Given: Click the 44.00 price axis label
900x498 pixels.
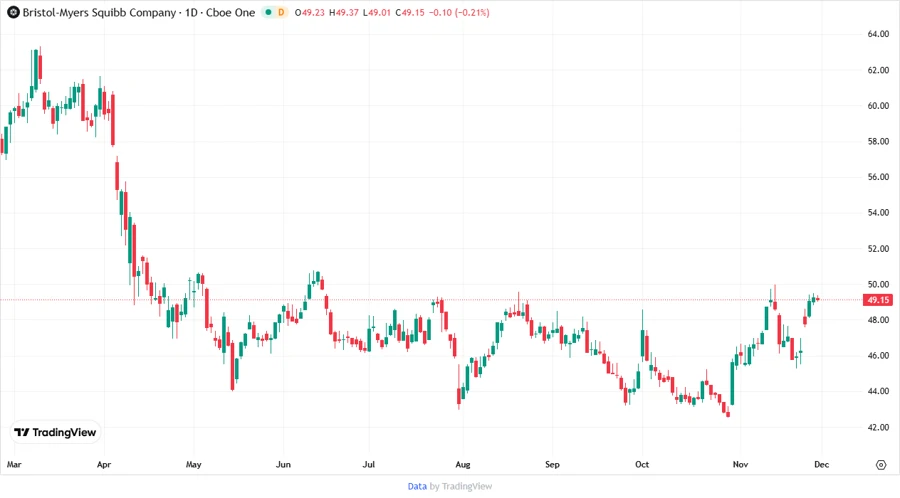Looking at the screenshot, I should 878,391.
